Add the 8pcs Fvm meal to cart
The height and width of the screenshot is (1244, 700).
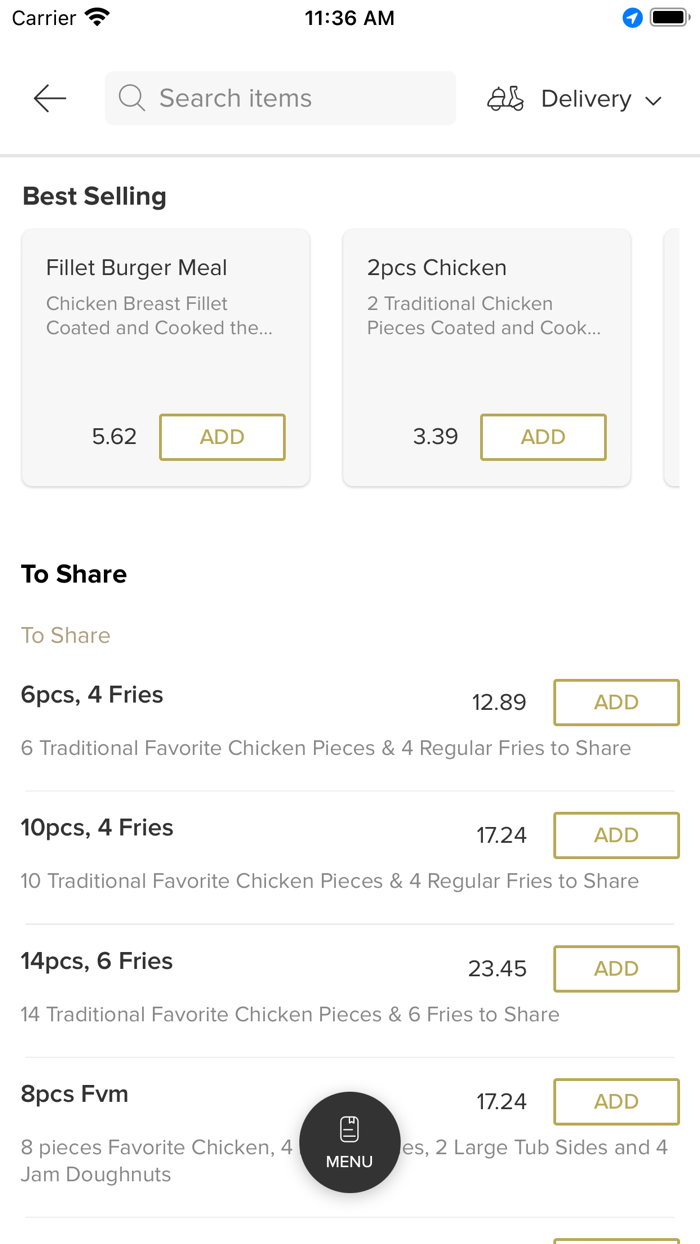pyautogui.click(x=616, y=1101)
